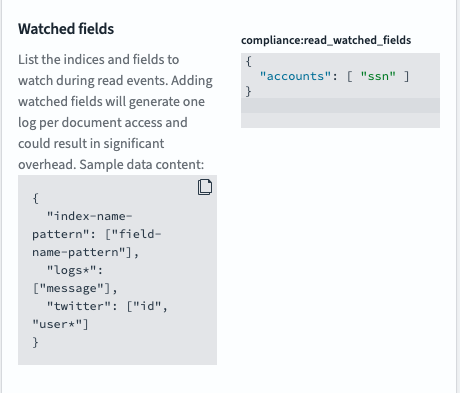Click the closing square bracket in the editor
460x393 pixels.
pyautogui.click(x=407, y=76)
